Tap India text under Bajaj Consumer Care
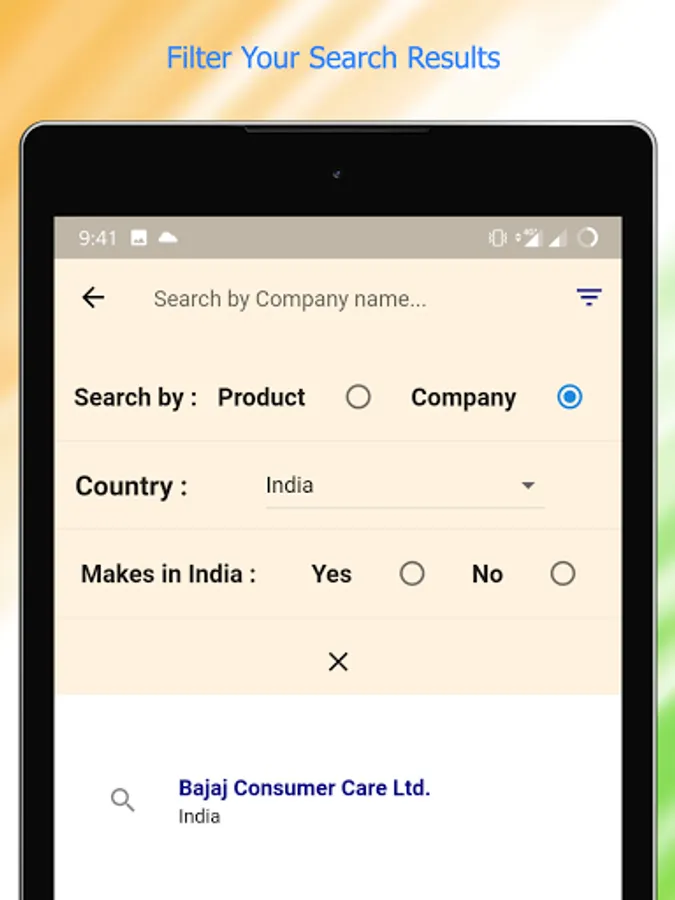Image resolution: width=675 pixels, height=900 pixels. pos(199,816)
